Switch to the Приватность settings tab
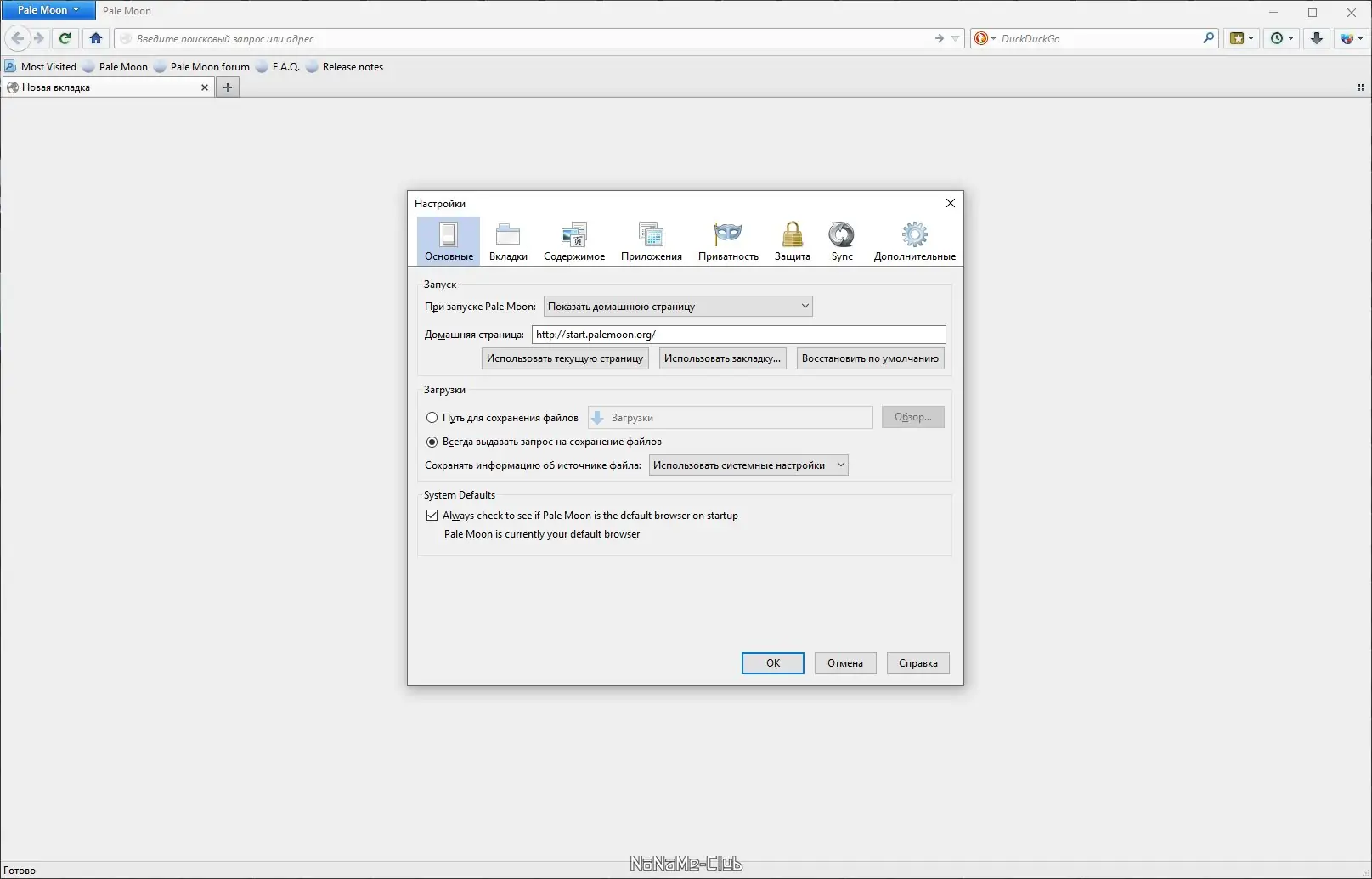The image size is (1372, 879). tap(728, 241)
